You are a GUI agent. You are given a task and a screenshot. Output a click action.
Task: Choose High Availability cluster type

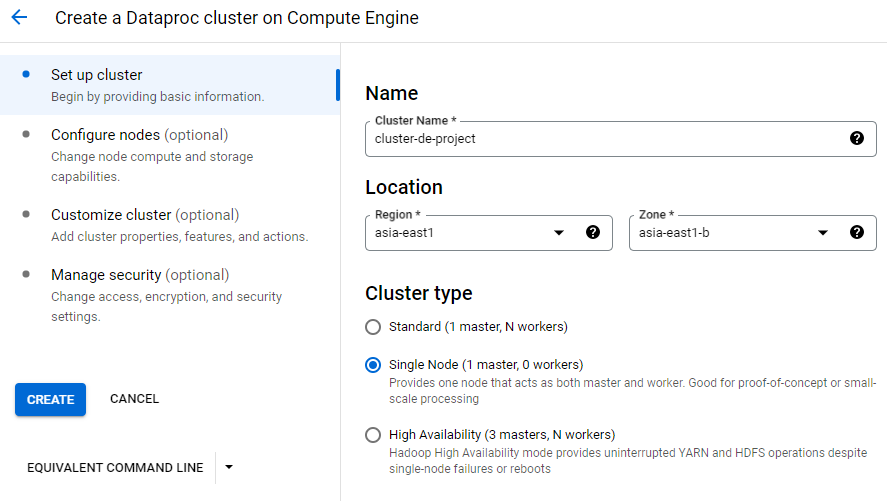(x=373, y=435)
